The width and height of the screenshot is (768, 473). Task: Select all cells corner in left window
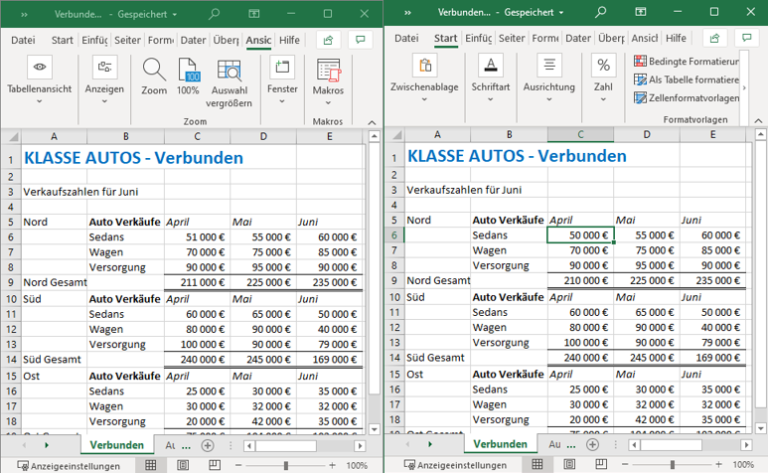(11, 137)
